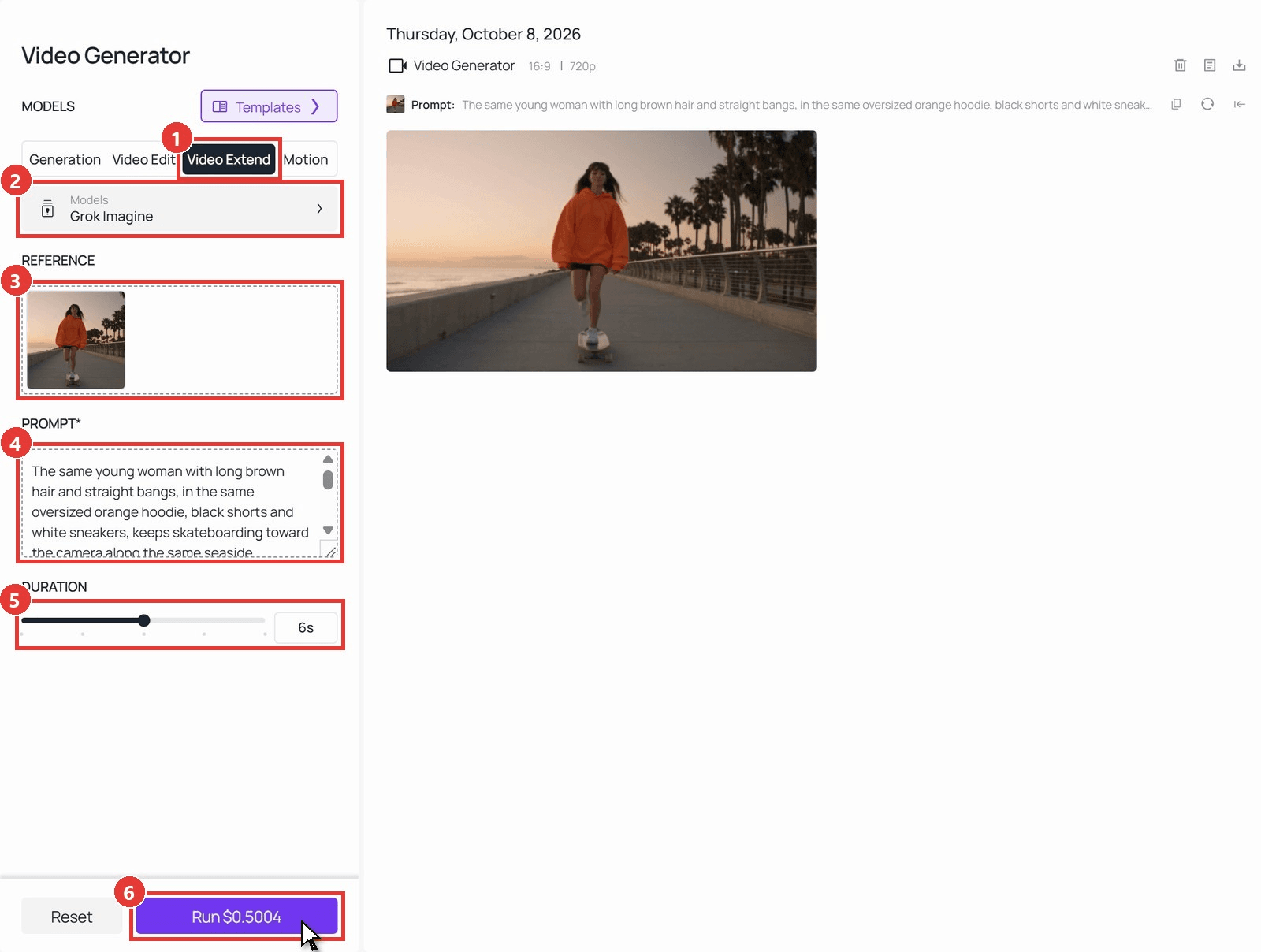Viewport: 1261px width, 952px height.
Task: Click the date Thursday, October 8, 2026
Action: 483,34
